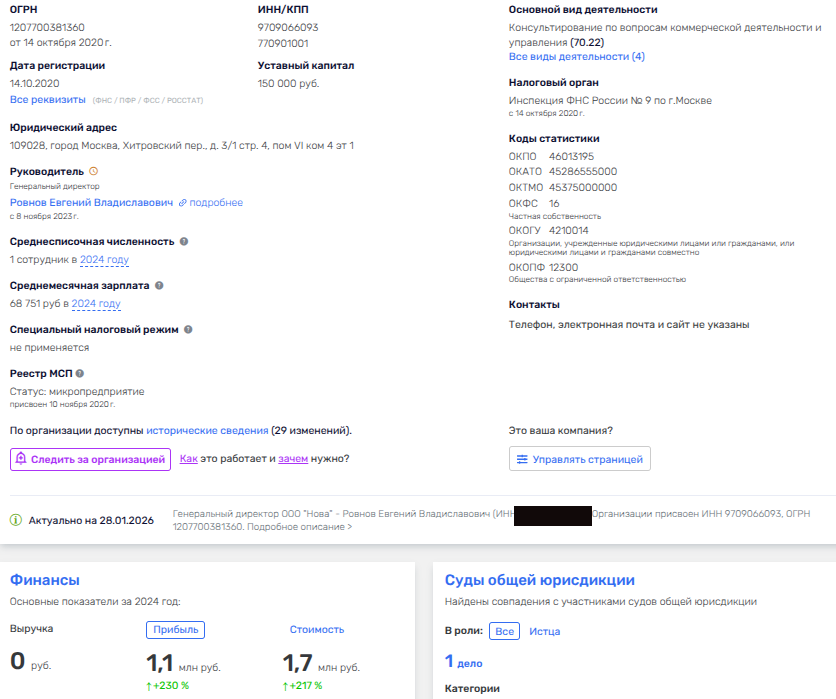Expand Все реквизиты details
Screen dimensions: 836x699
point(47,100)
